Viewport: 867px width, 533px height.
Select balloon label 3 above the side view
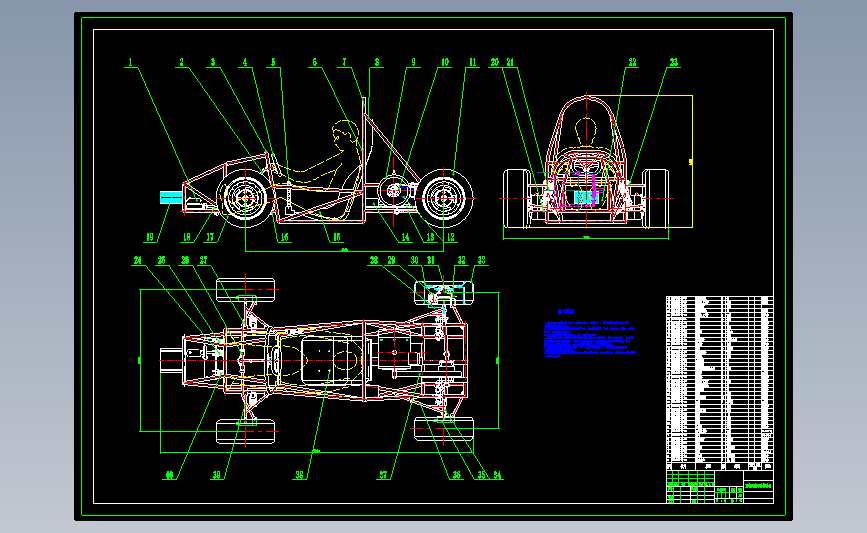point(213,62)
